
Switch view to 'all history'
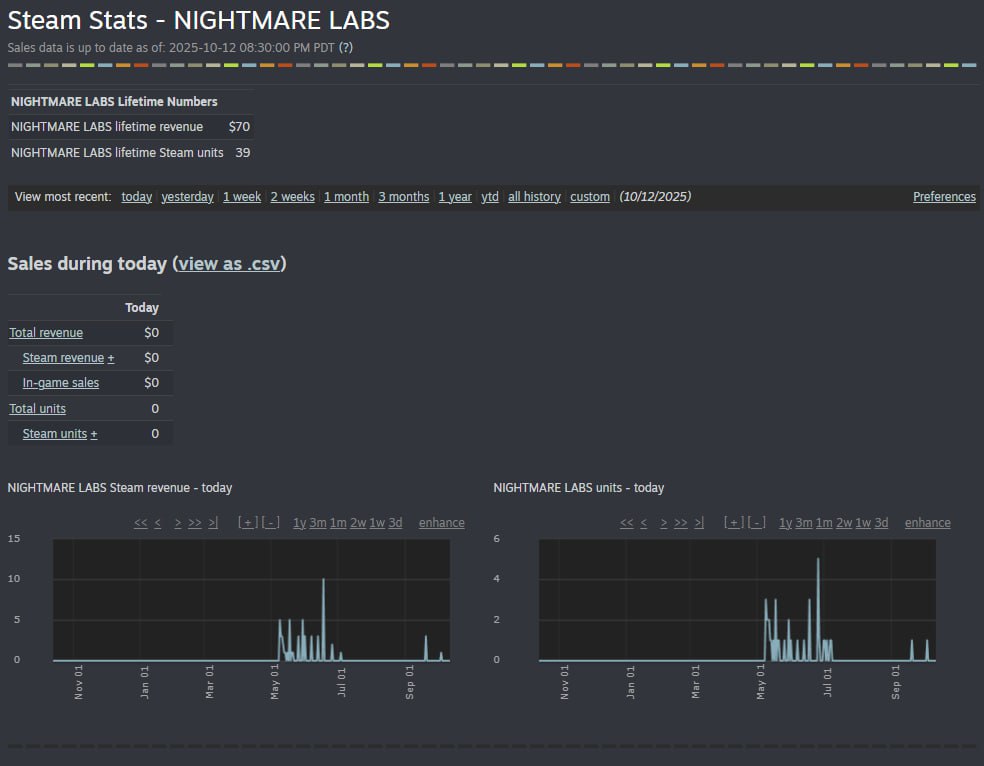(x=534, y=197)
